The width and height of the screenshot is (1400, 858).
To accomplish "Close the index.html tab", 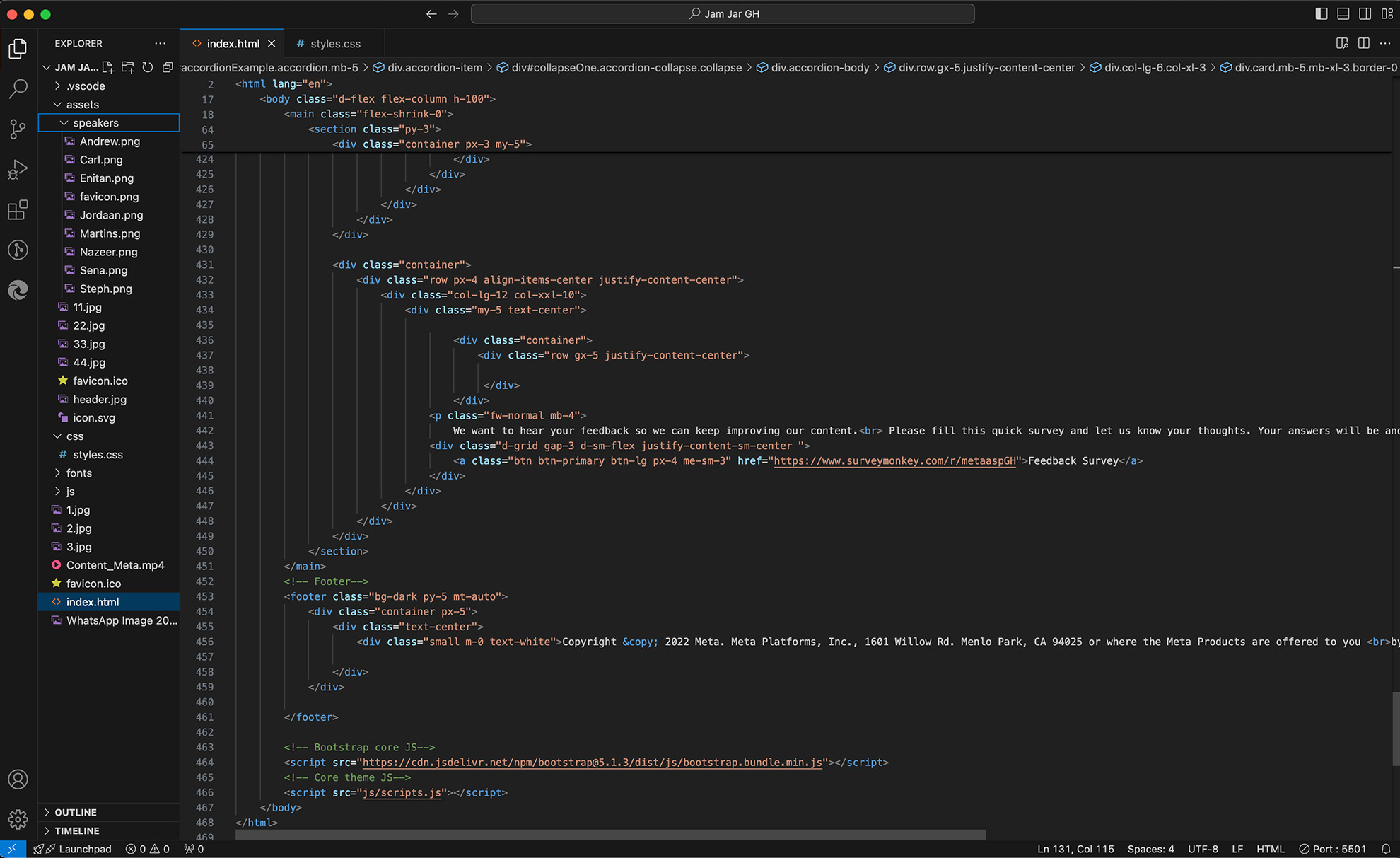I will [x=272, y=44].
